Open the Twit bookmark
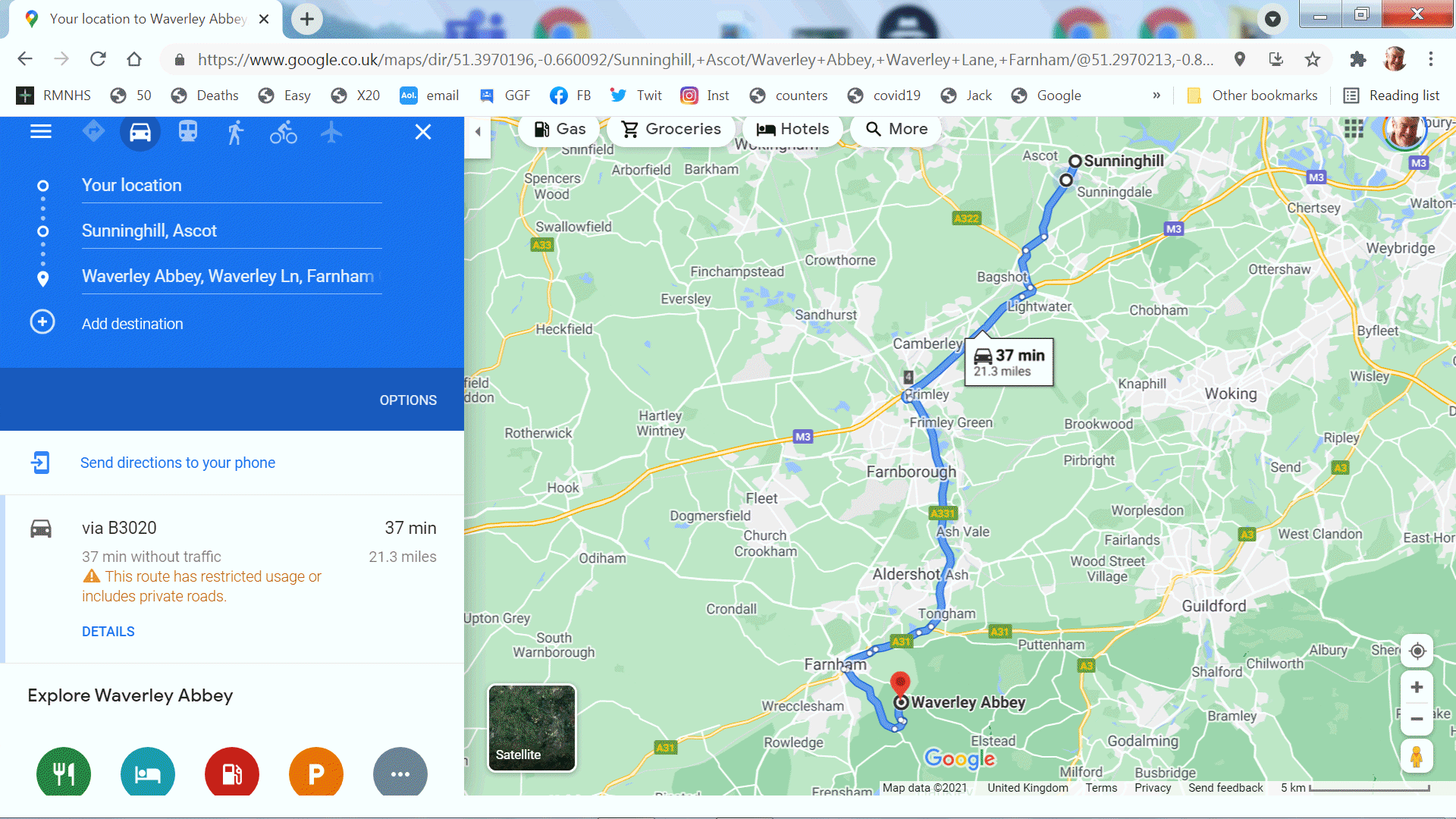 tap(636, 96)
